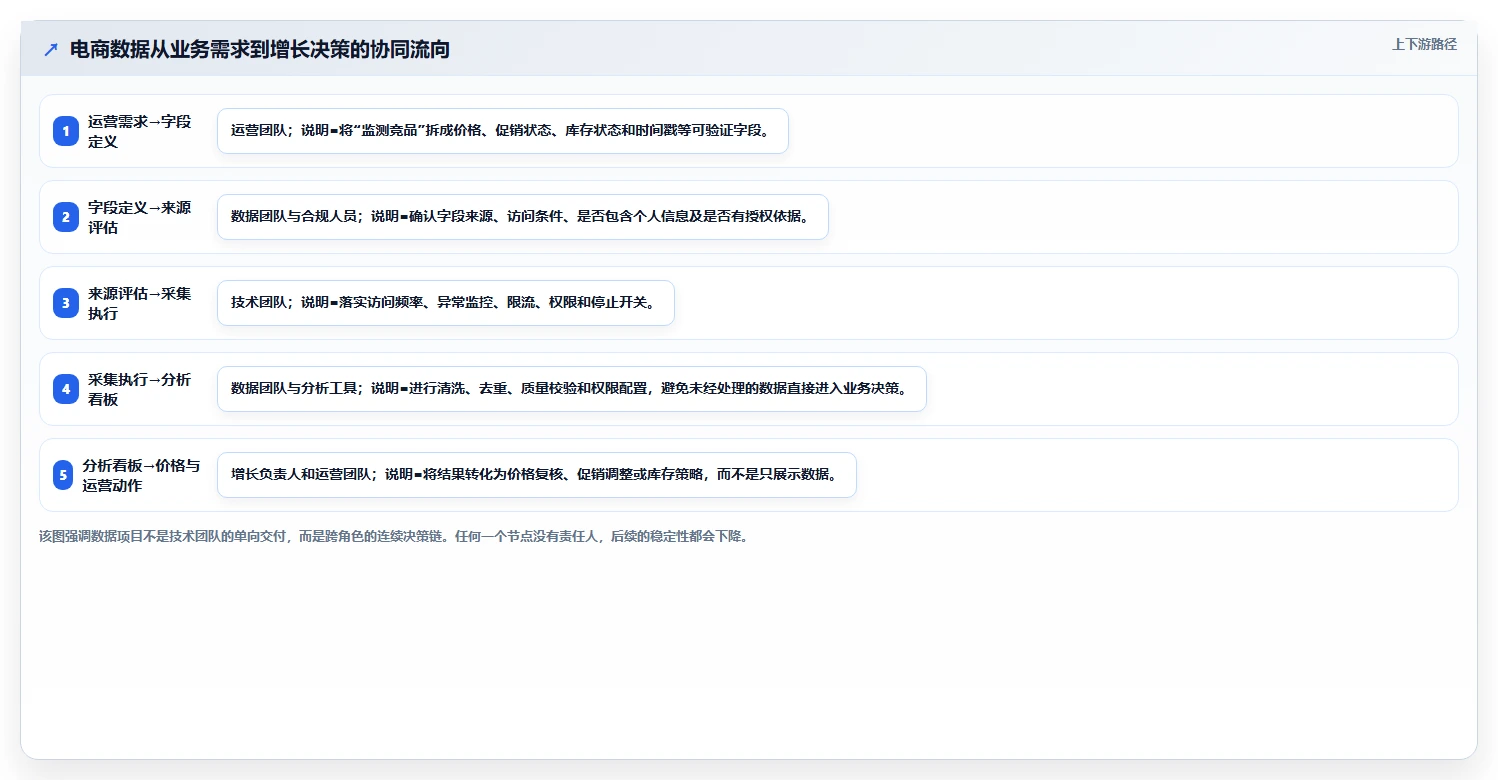Click the step 2 number badge
1498x780 pixels.
66,217
